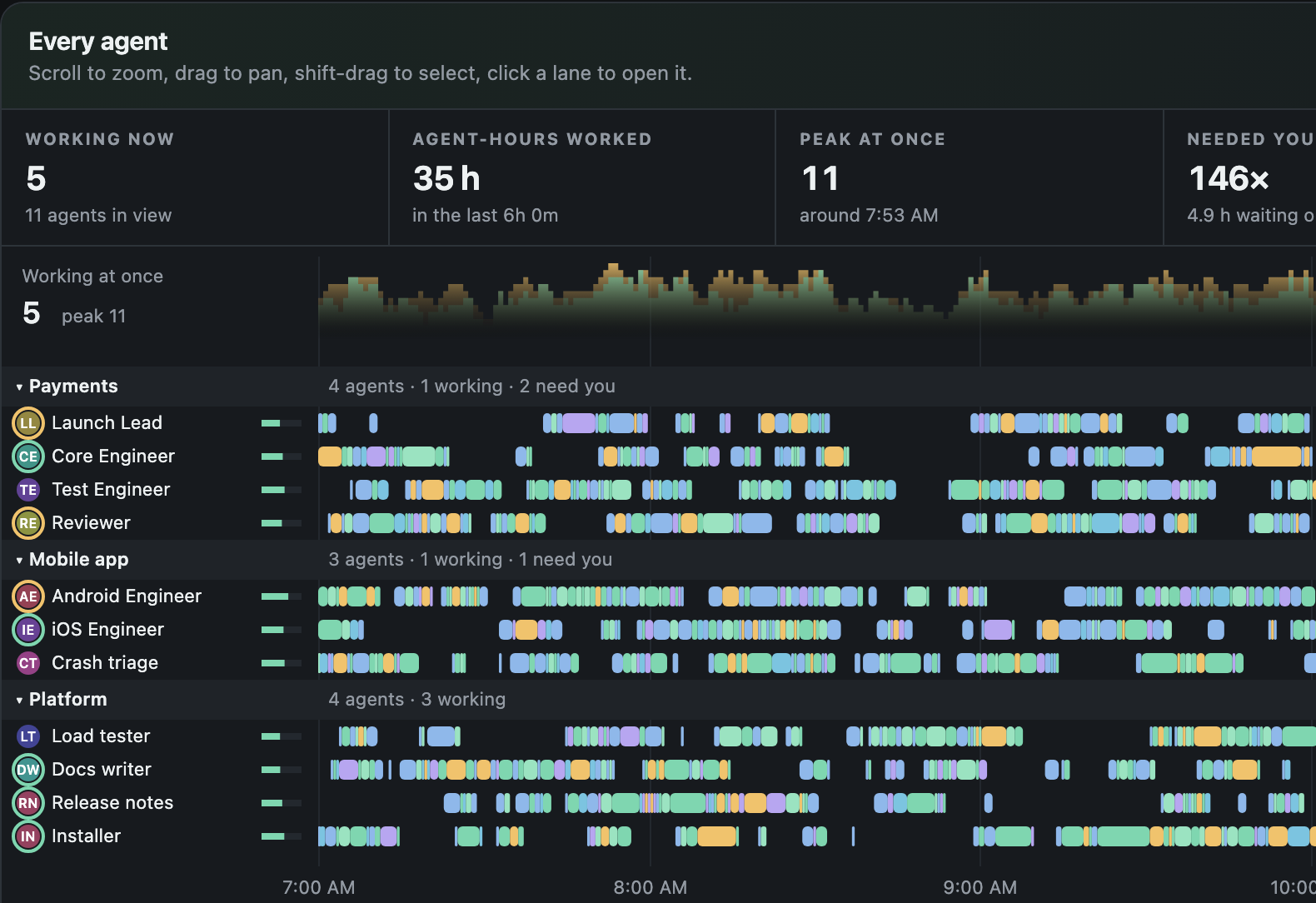Screen dimensions: 1316x903
Task: Click Platform summary '4 agents · 3 working'
Action: point(417,700)
